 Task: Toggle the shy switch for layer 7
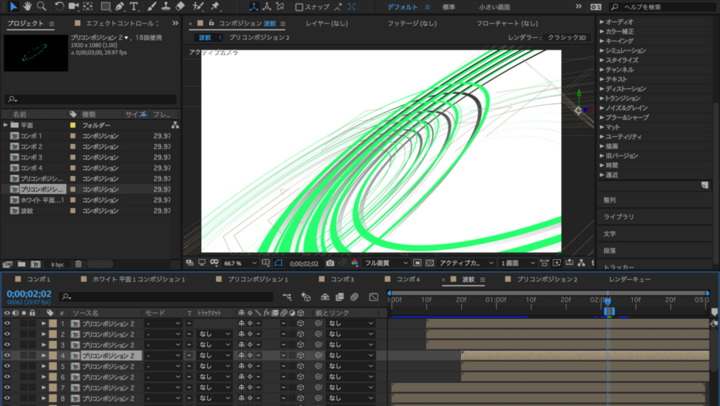click(x=242, y=388)
